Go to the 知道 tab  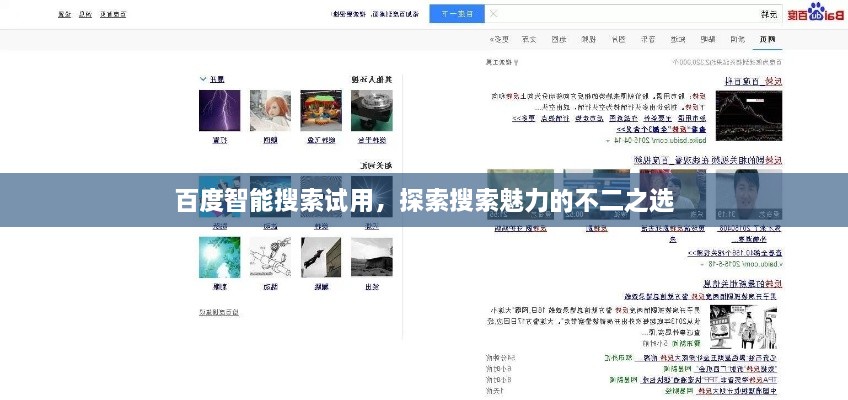[x=678, y=39]
